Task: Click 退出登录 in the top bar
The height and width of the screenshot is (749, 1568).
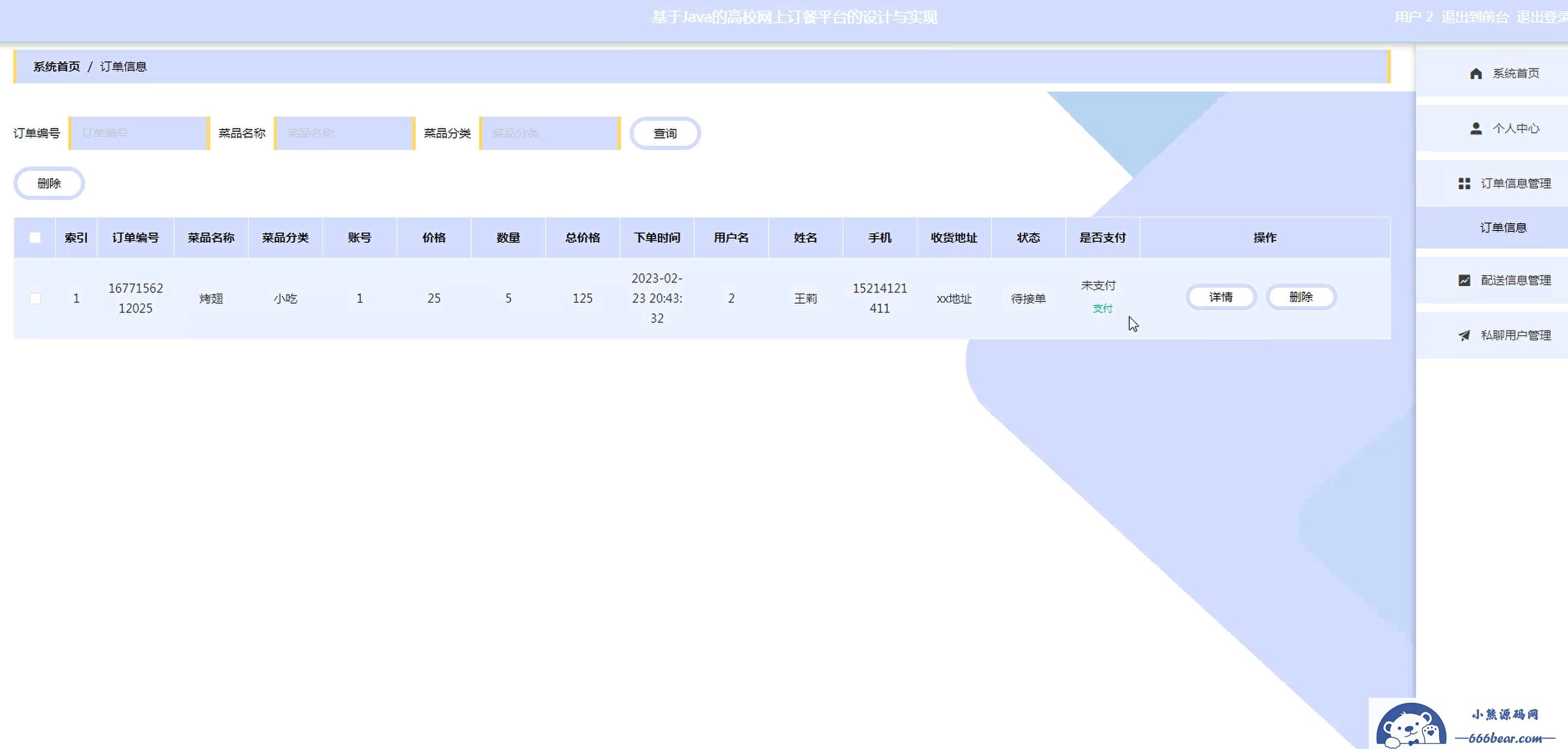Action: pos(1542,17)
